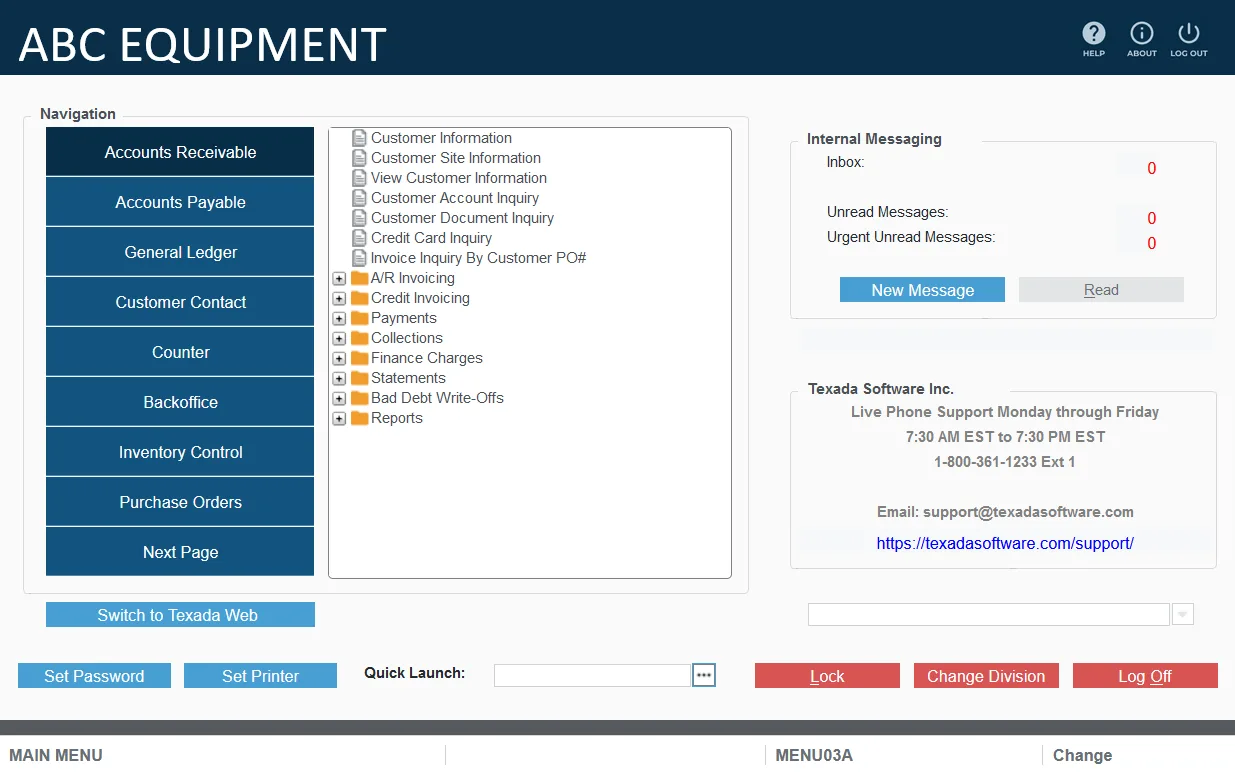Click the New Message button
Viewport: 1235px width, 774px height.
[922, 290]
